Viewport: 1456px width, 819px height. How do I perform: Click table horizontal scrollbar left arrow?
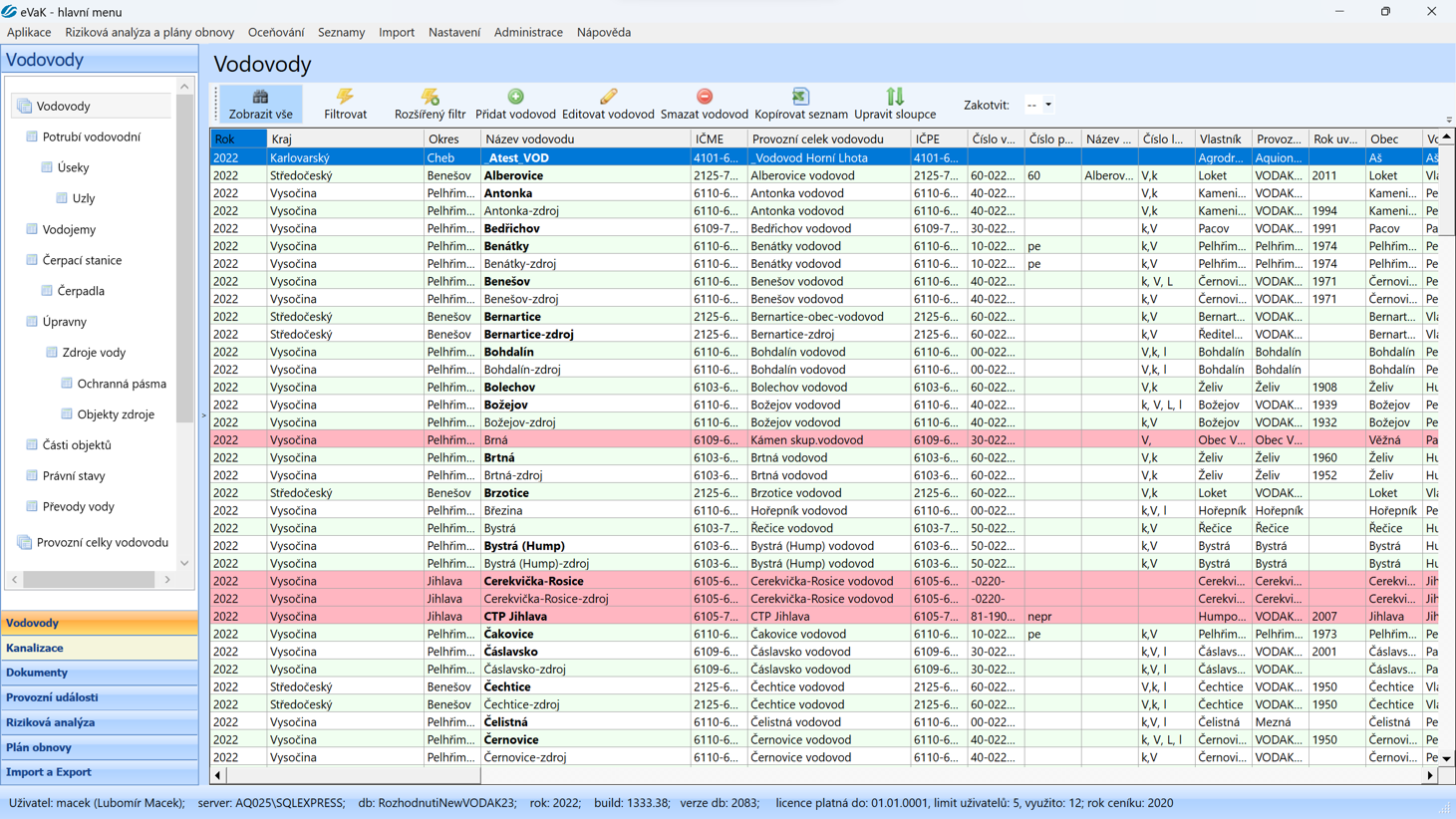(218, 775)
